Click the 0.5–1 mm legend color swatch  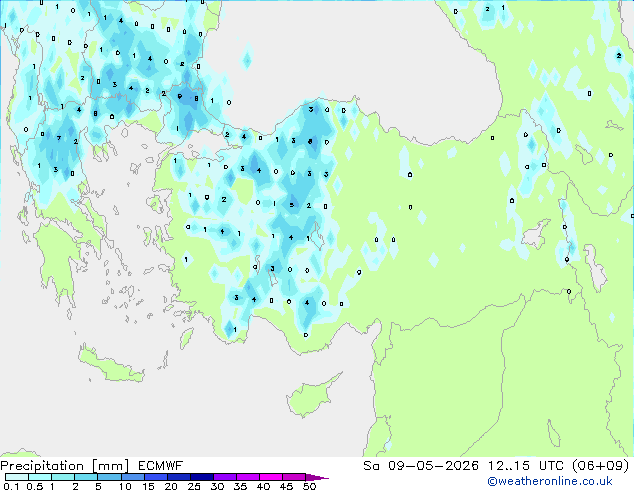pos(40,477)
